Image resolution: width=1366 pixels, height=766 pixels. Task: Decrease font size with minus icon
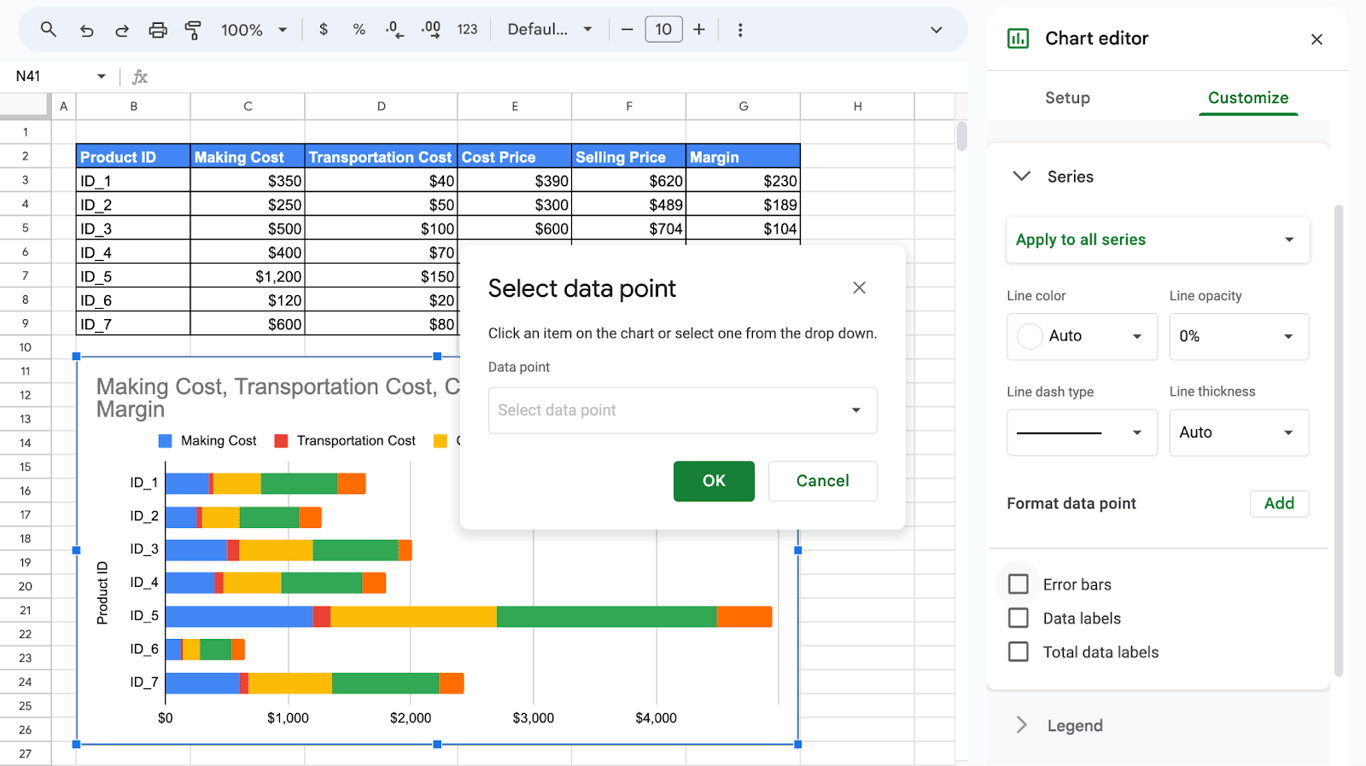tap(627, 30)
